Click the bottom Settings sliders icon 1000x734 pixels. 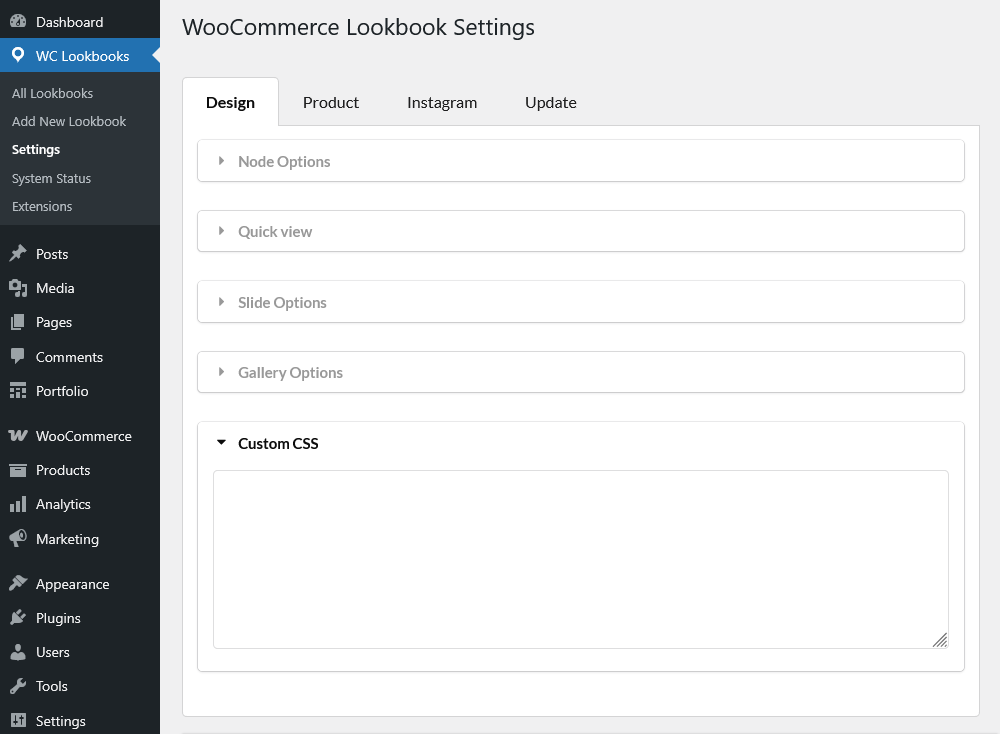pyautogui.click(x=18, y=720)
